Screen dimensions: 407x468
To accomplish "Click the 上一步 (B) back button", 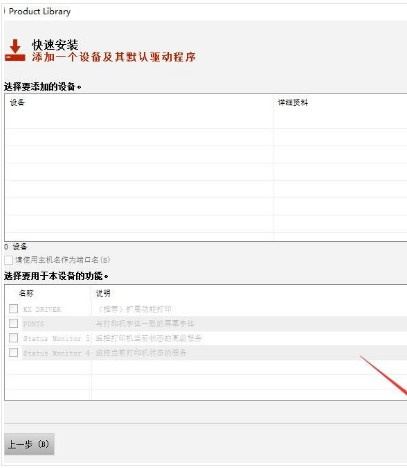I will 29,444.
